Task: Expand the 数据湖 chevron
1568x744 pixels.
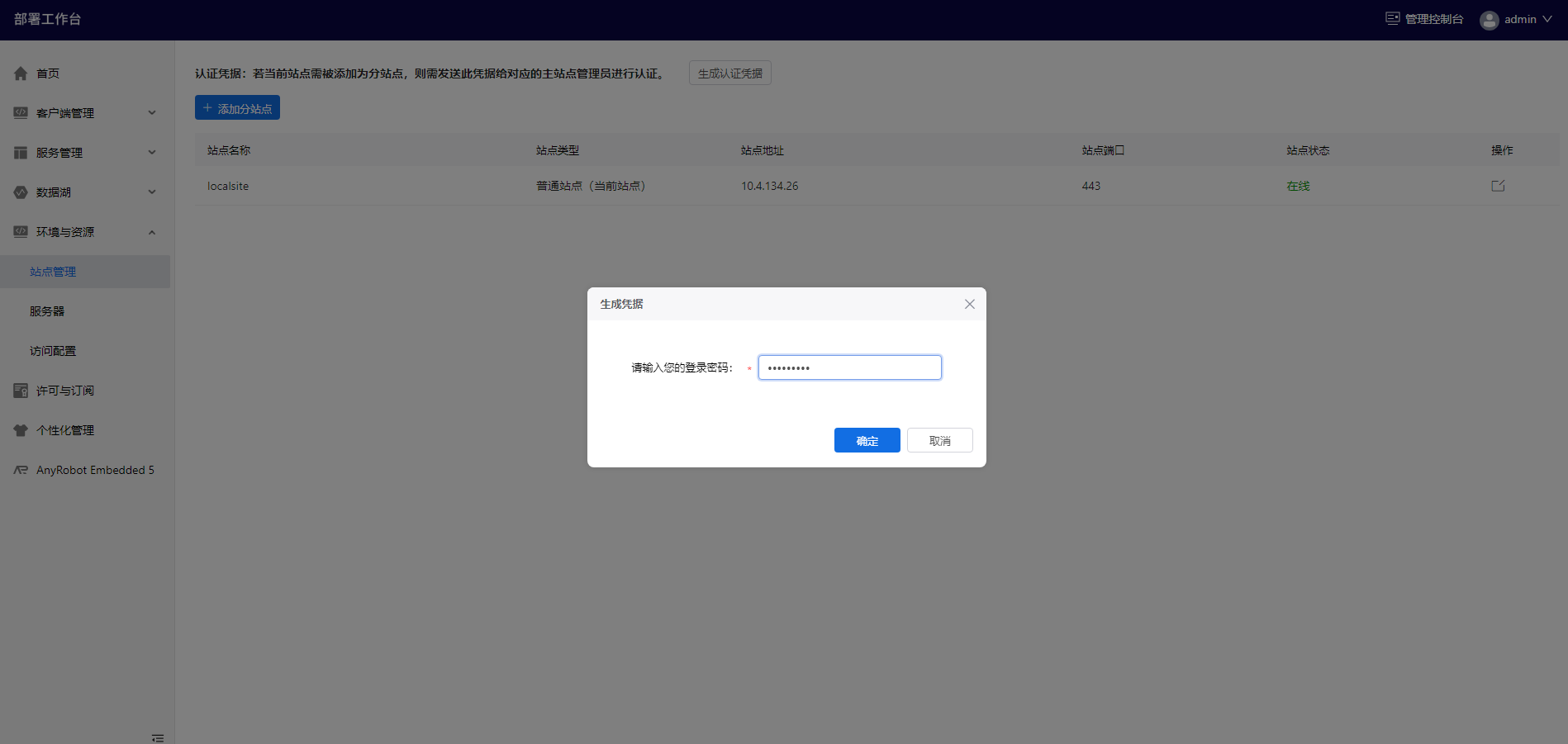Action: (x=152, y=192)
